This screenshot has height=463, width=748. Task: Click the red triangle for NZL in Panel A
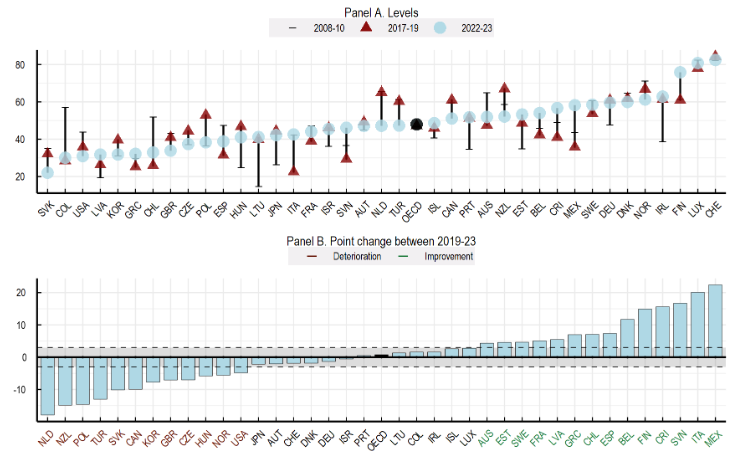point(504,88)
